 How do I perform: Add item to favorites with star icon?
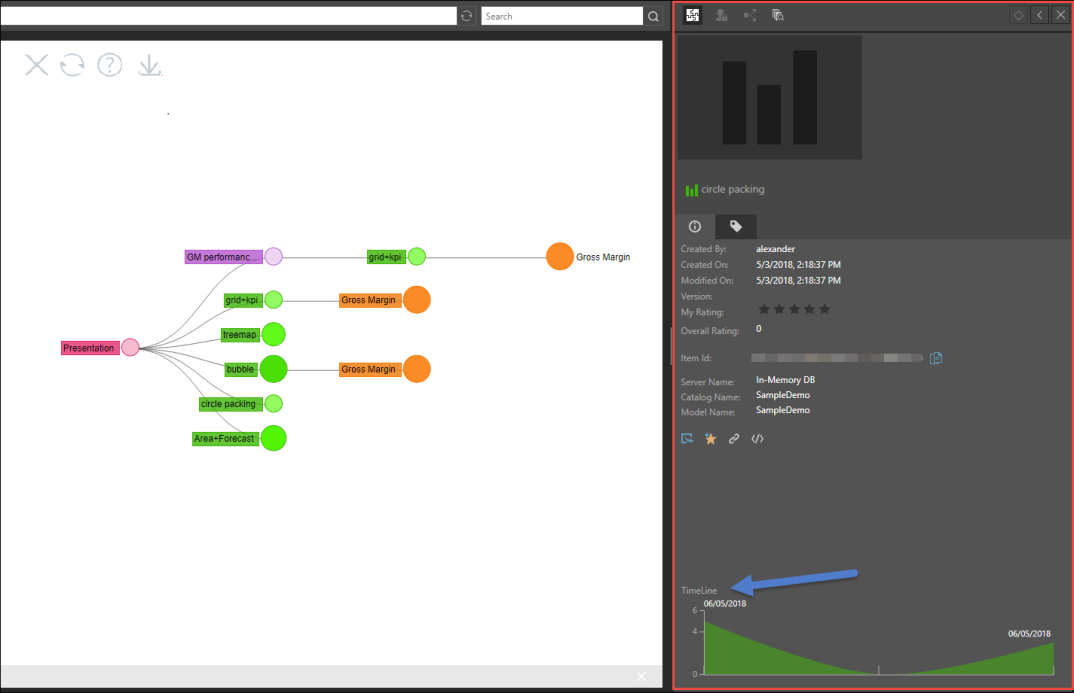711,438
